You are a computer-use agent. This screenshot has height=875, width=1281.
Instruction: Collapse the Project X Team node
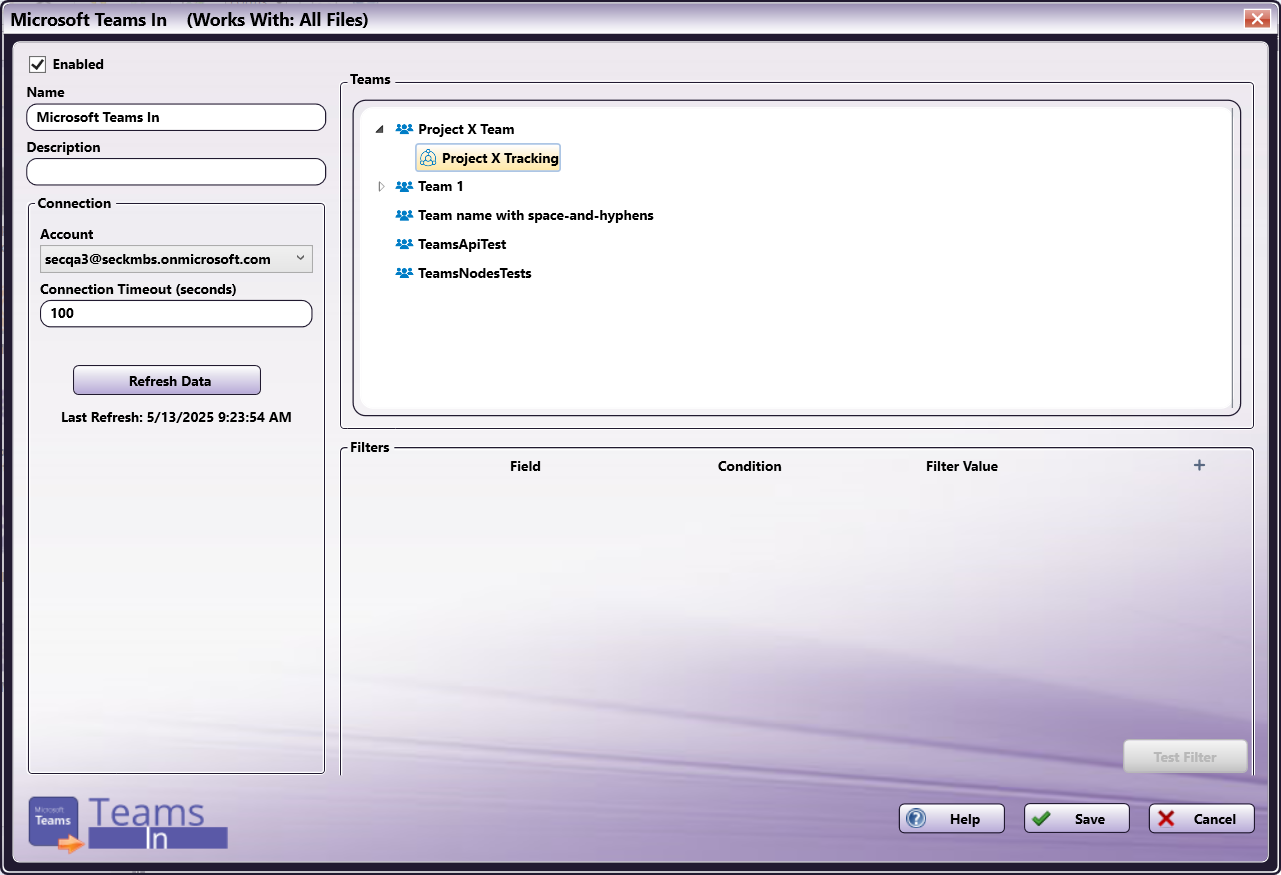coord(380,130)
